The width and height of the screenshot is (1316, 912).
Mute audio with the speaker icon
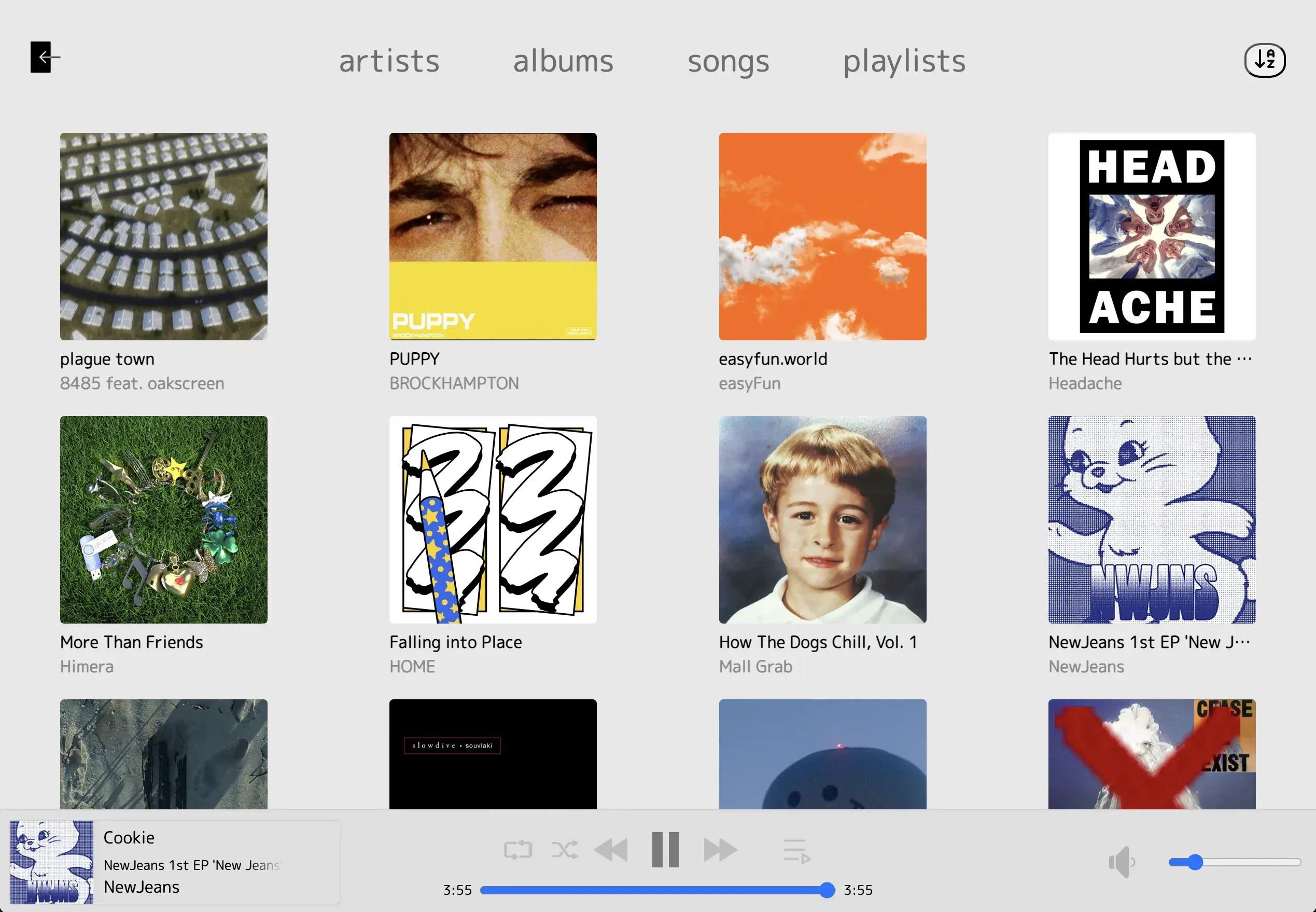click(1122, 862)
